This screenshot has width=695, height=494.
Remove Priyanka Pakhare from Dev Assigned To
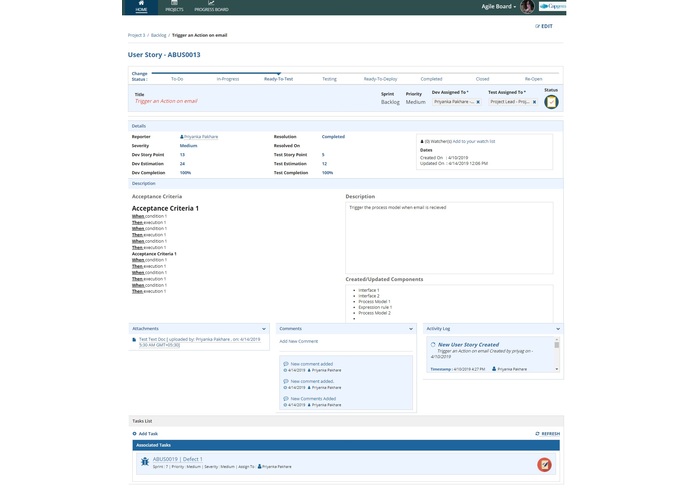(x=478, y=102)
